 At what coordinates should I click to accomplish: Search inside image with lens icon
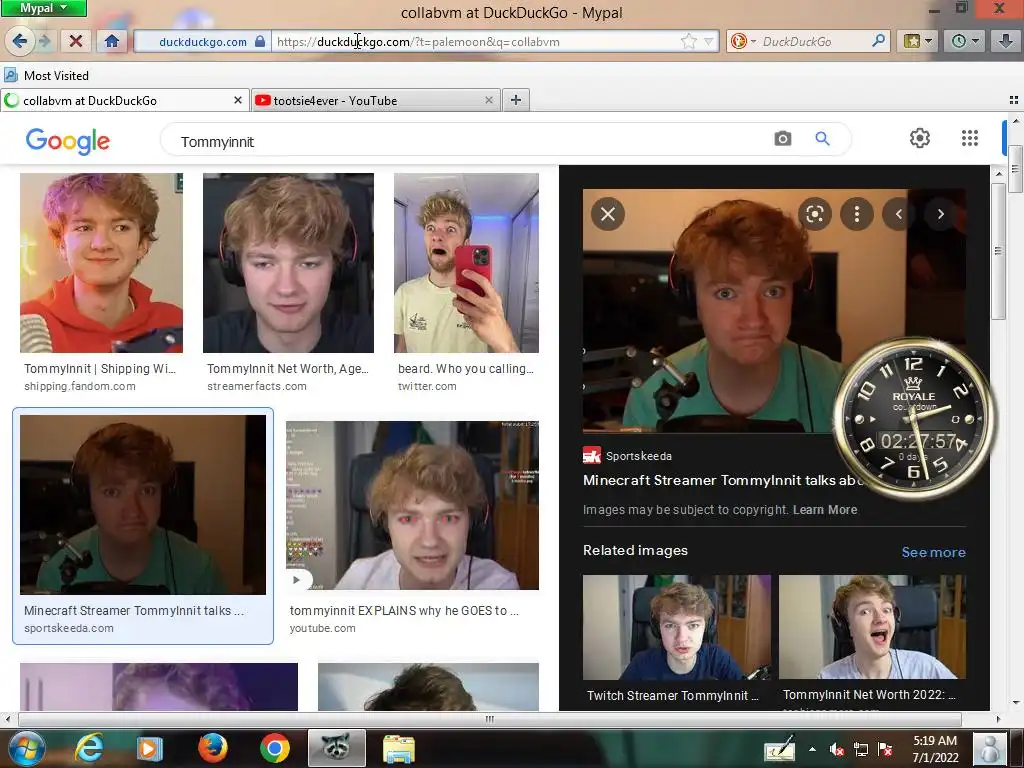point(814,214)
